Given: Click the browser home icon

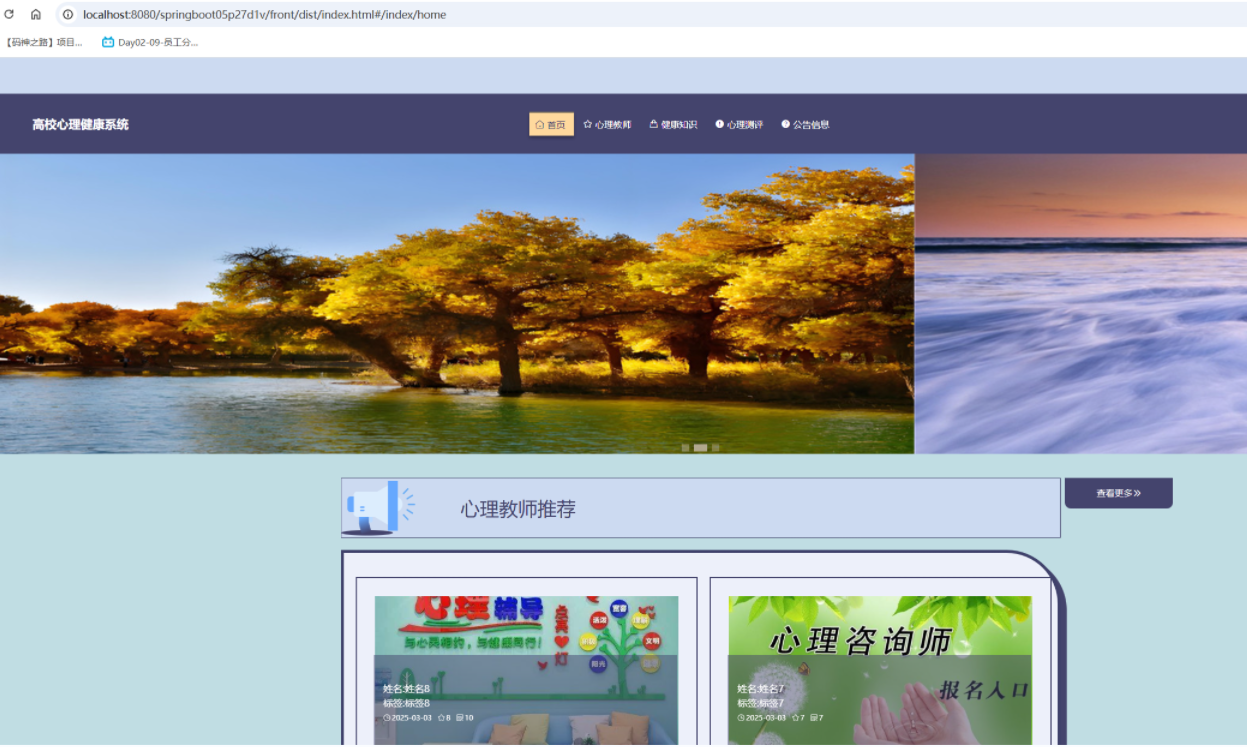Looking at the screenshot, I should click(x=36, y=14).
